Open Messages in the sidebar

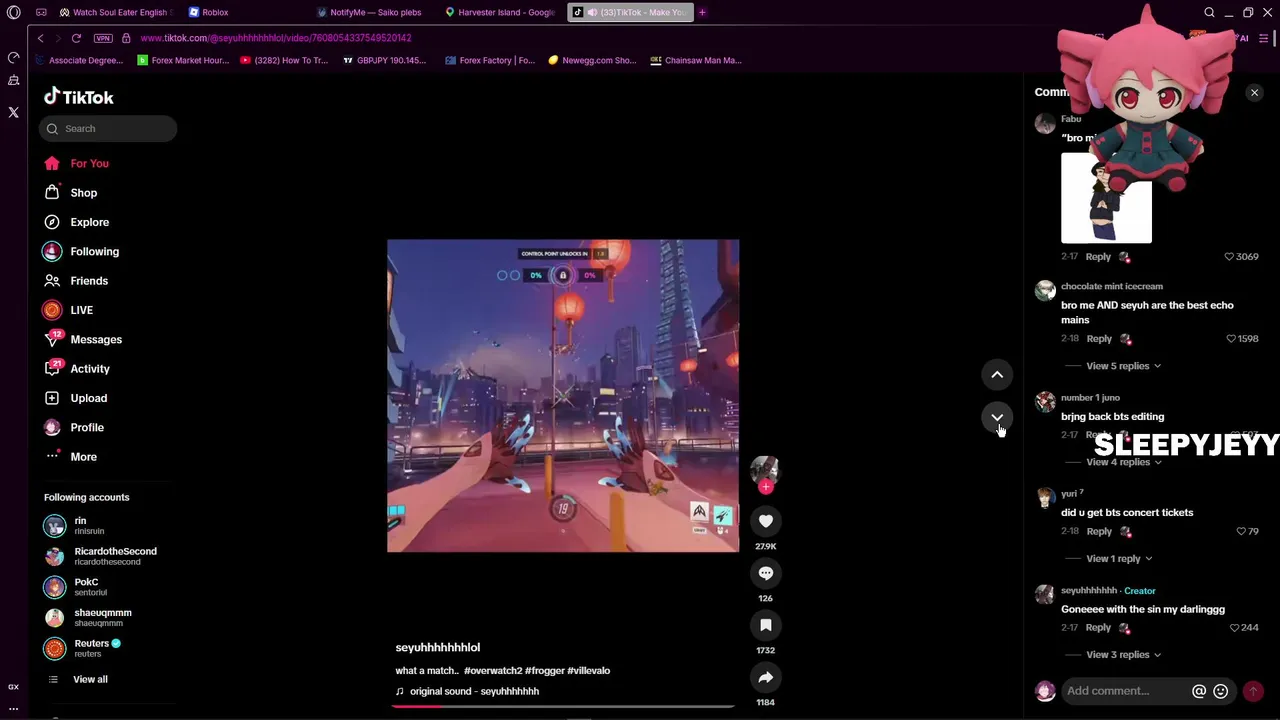pyautogui.click(x=96, y=339)
